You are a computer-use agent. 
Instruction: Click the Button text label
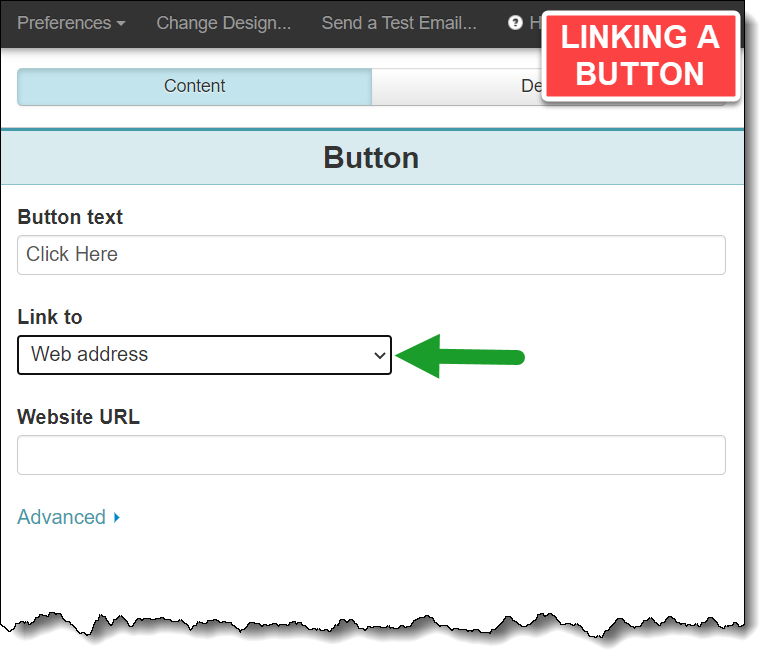coord(70,217)
